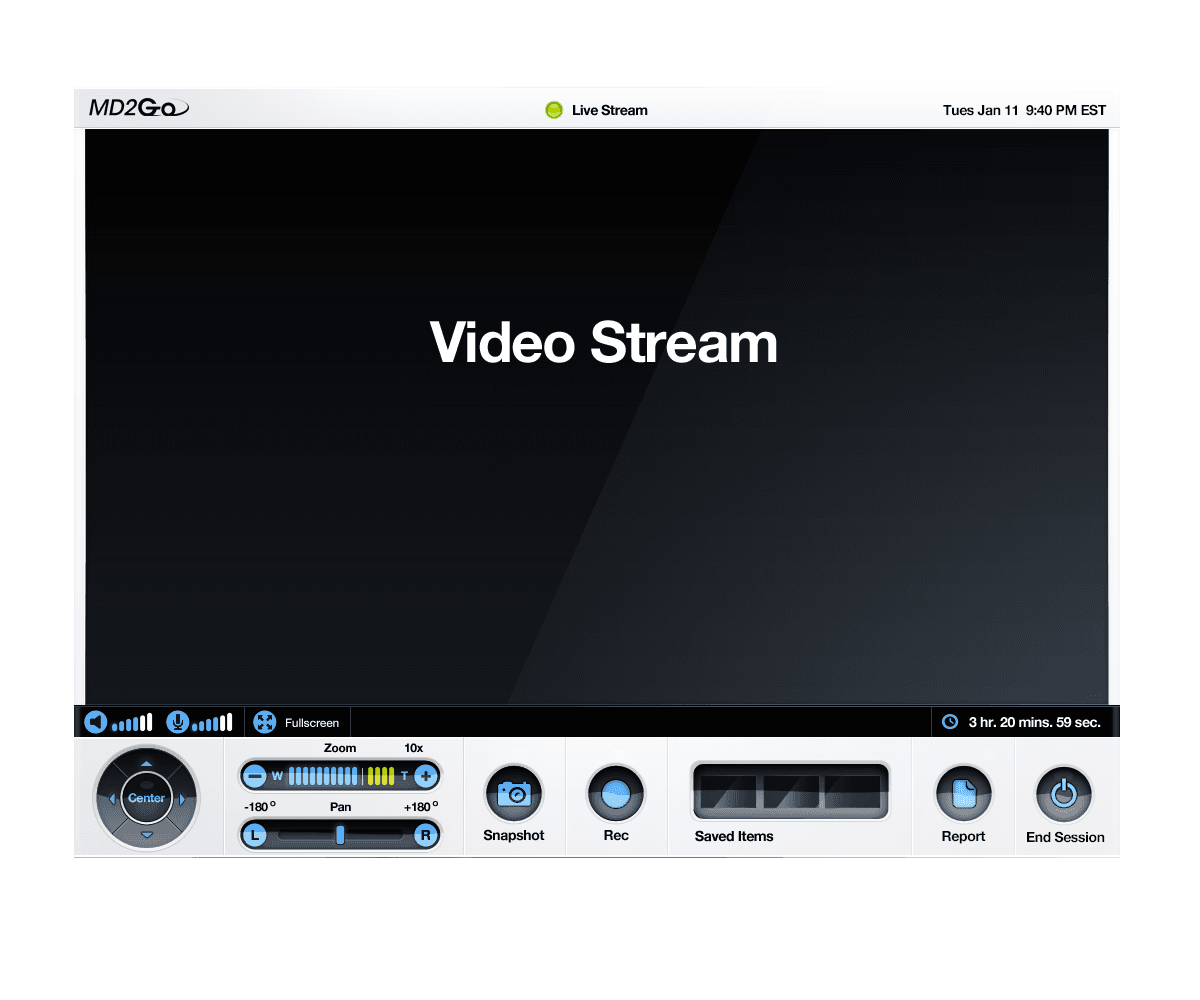Pan left with the L button
This screenshot has height=1000, width=1200.
click(x=255, y=835)
